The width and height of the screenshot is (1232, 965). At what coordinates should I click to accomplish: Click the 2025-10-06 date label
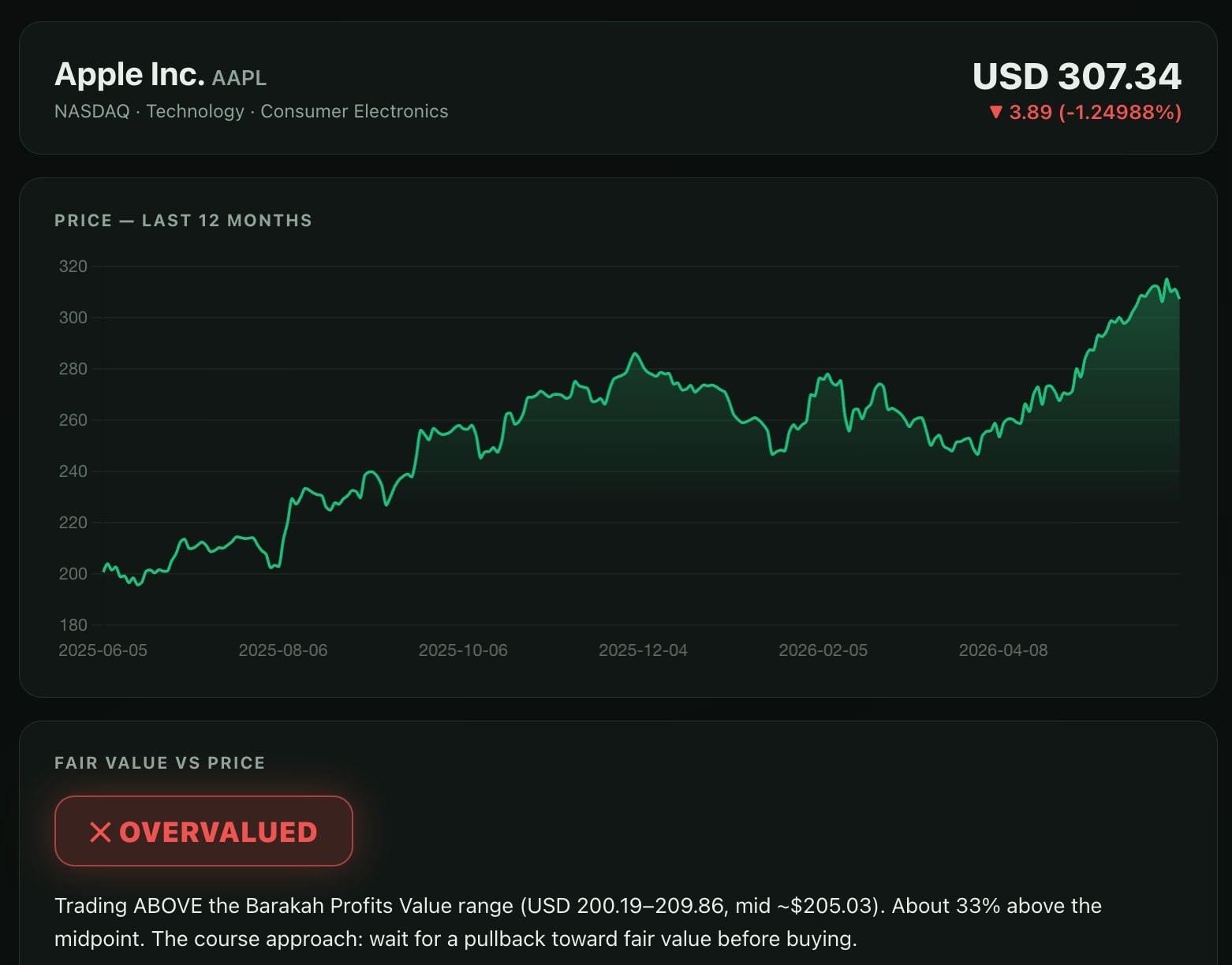(x=463, y=650)
